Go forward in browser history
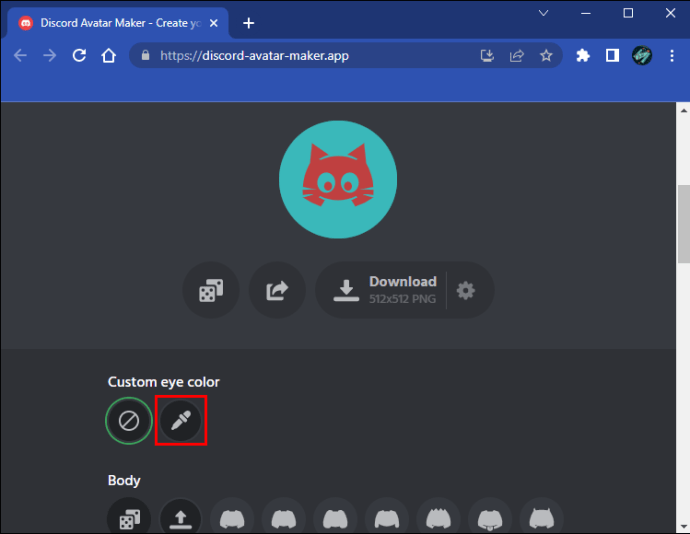 pos(50,55)
